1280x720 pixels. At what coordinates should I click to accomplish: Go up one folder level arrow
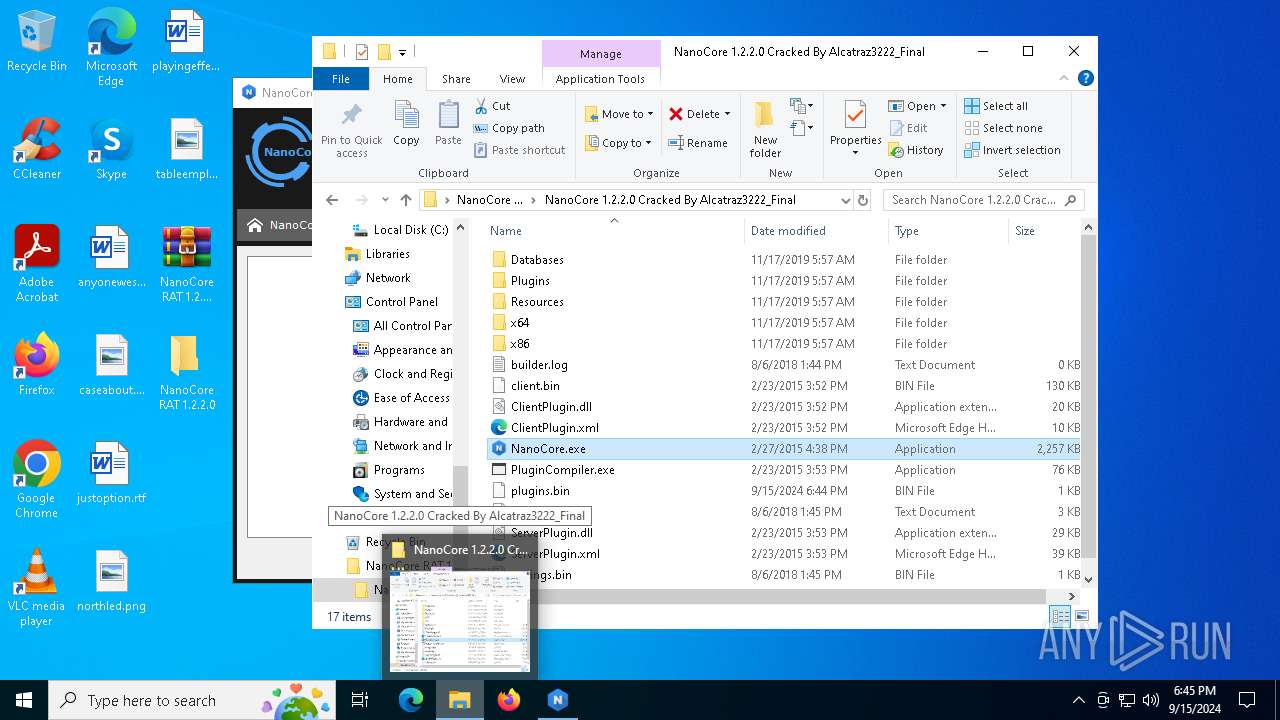(405, 200)
